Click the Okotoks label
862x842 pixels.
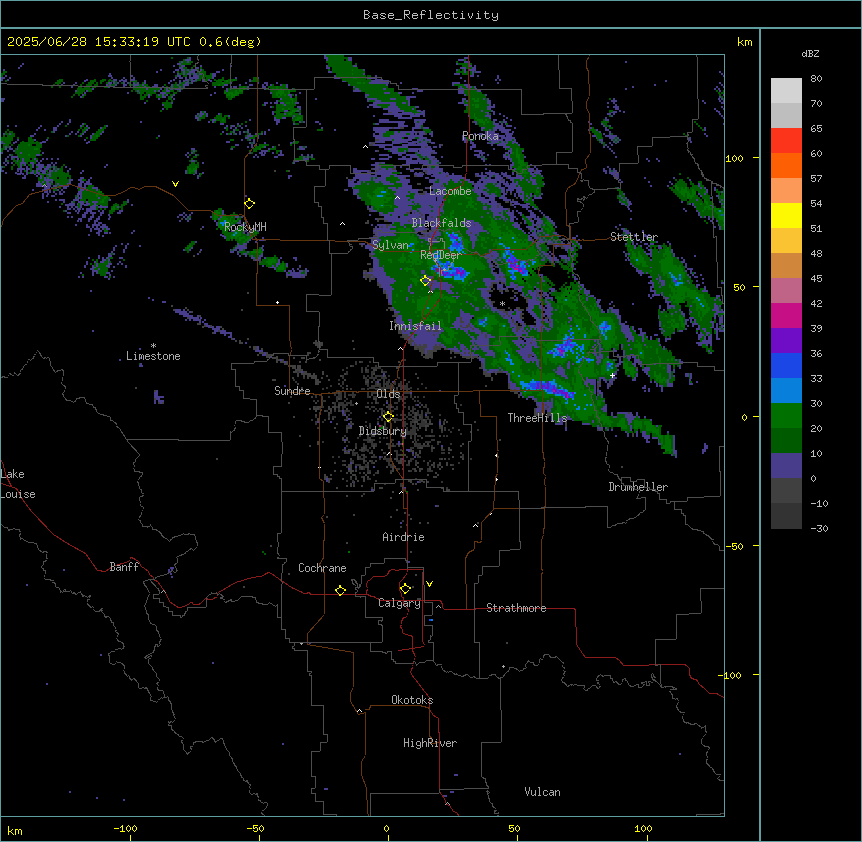pos(412,700)
